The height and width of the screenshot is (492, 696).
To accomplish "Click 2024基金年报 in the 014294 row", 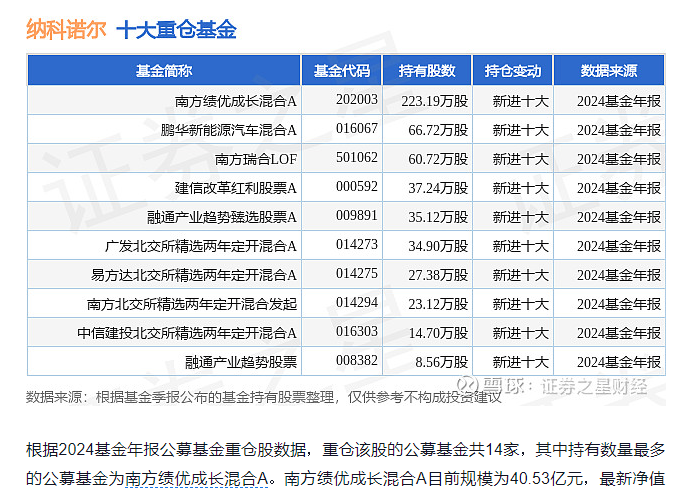I will (x=619, y=304).
